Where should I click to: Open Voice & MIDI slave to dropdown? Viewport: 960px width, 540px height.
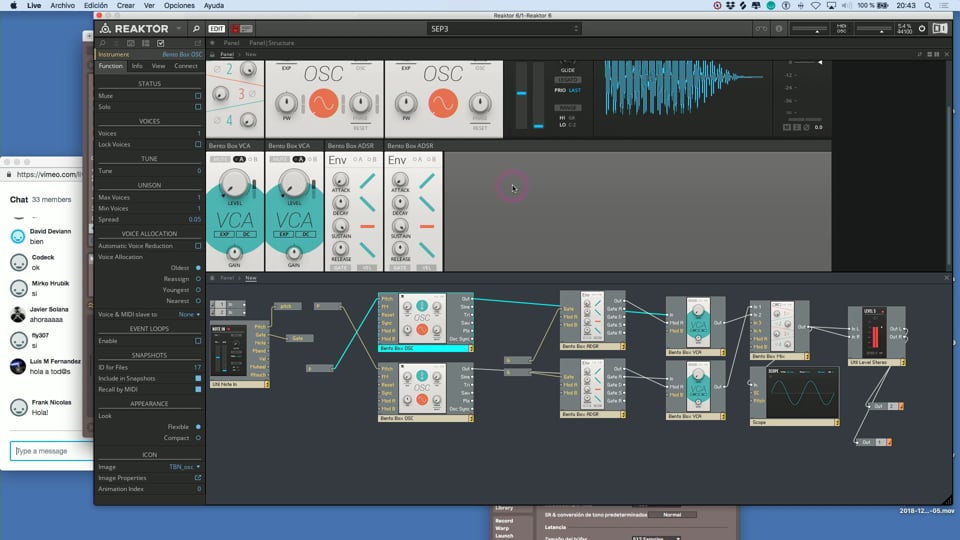[x=189, y=315]
